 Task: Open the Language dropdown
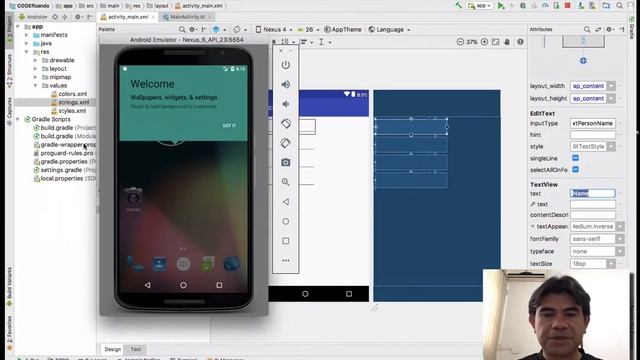(x=389, y=29)
